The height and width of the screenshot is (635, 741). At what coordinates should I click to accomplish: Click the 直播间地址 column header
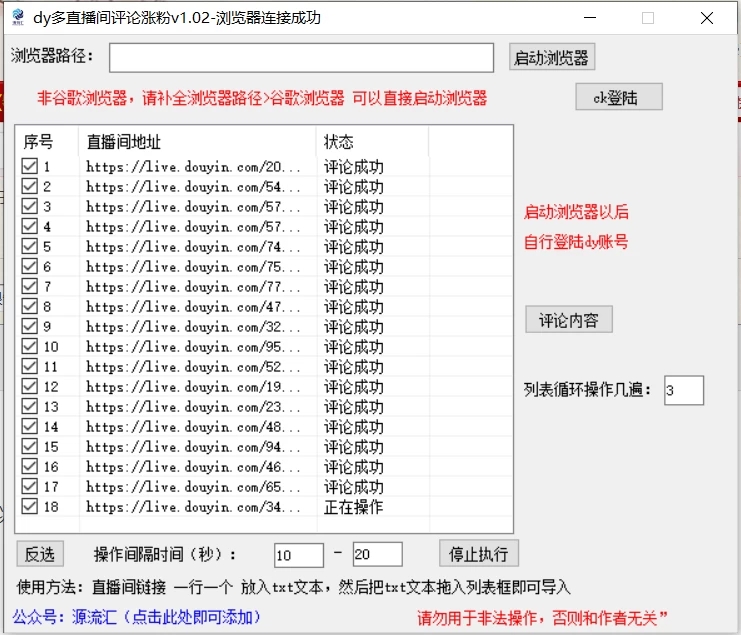point(198,142)
